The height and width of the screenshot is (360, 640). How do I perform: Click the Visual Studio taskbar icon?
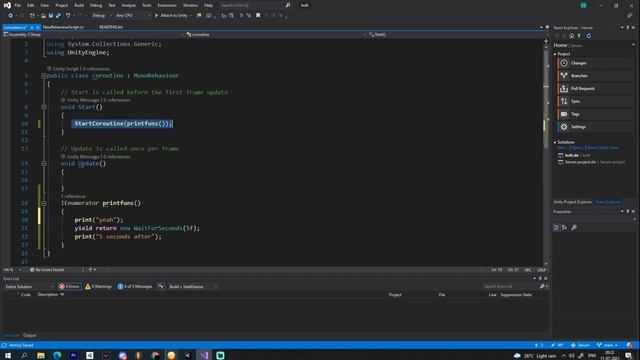tap(204, 355)
